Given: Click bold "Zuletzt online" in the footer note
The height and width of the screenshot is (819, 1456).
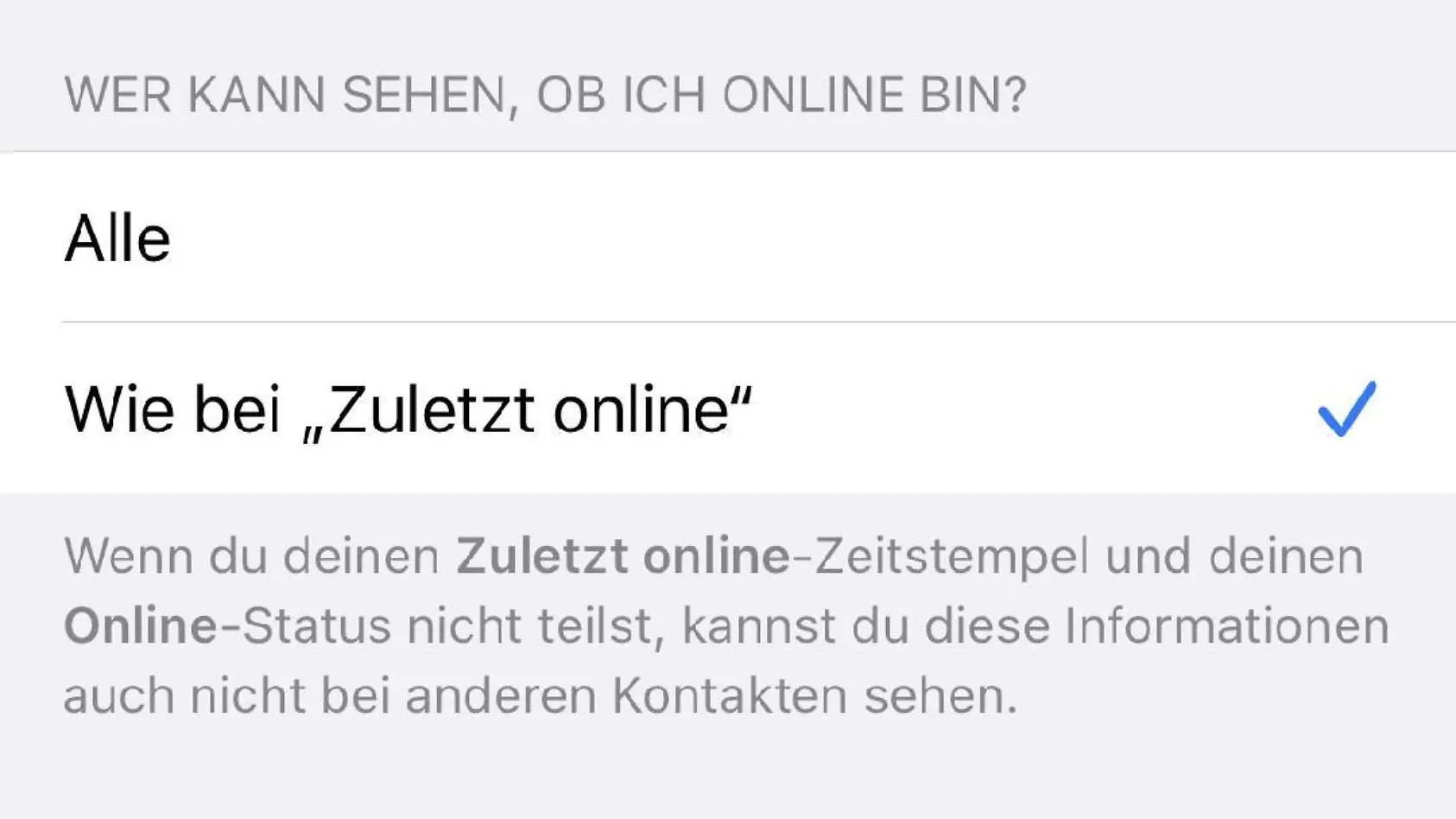Looking at the screenshot, I should 623,556.
